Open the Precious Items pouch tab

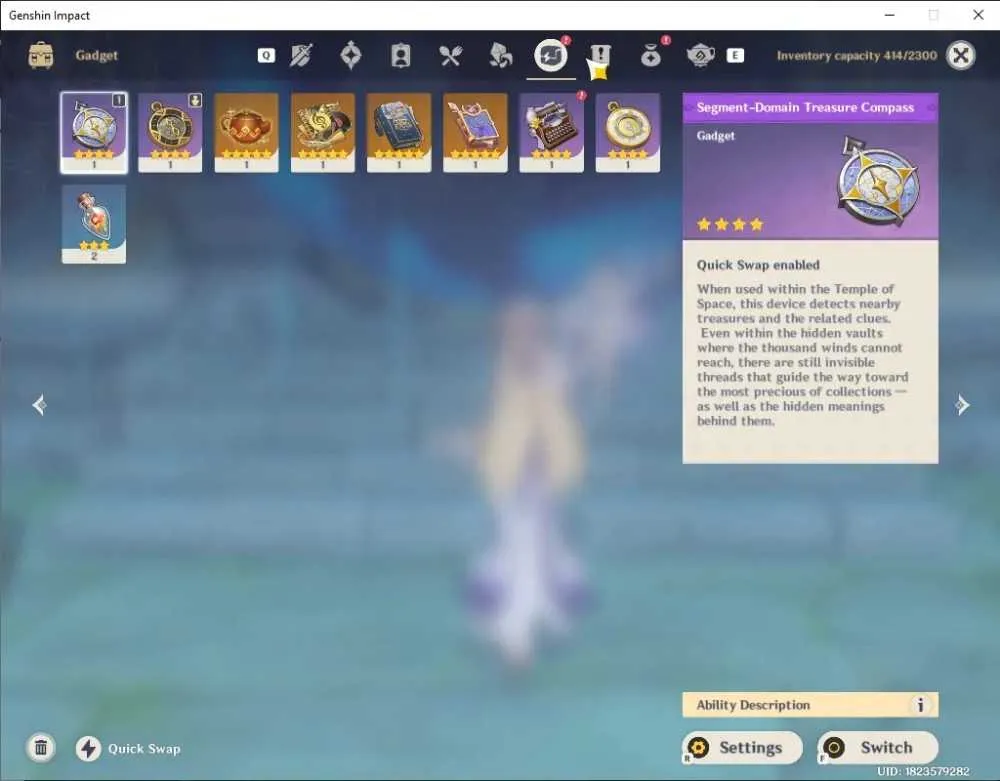pos(651,56)
